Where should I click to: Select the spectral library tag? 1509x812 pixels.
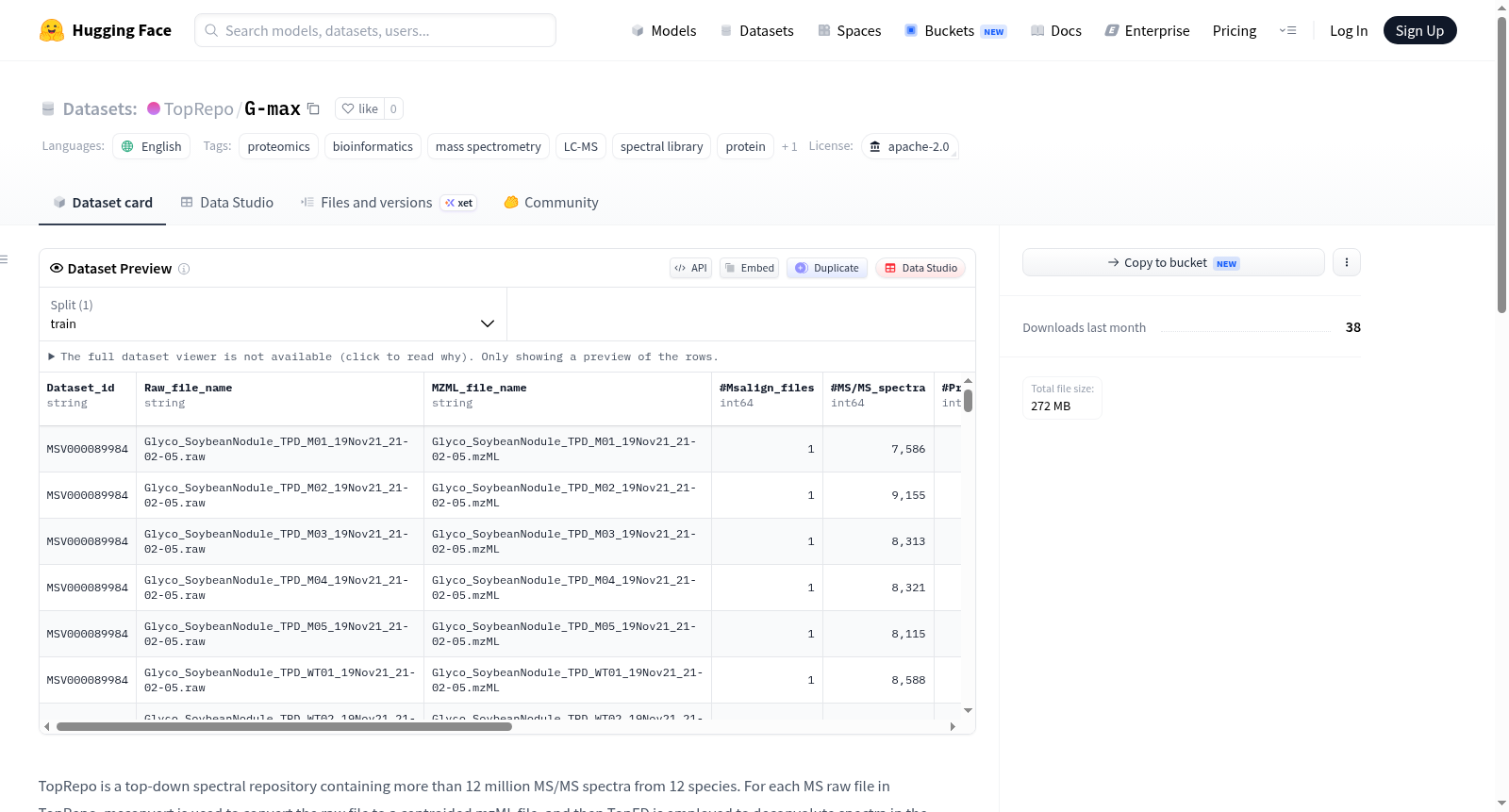pos(662,146)
